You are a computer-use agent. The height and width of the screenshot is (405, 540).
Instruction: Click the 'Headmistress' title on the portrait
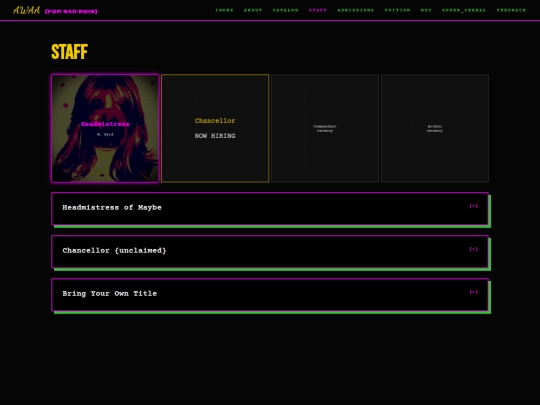(x=105, y=124)
